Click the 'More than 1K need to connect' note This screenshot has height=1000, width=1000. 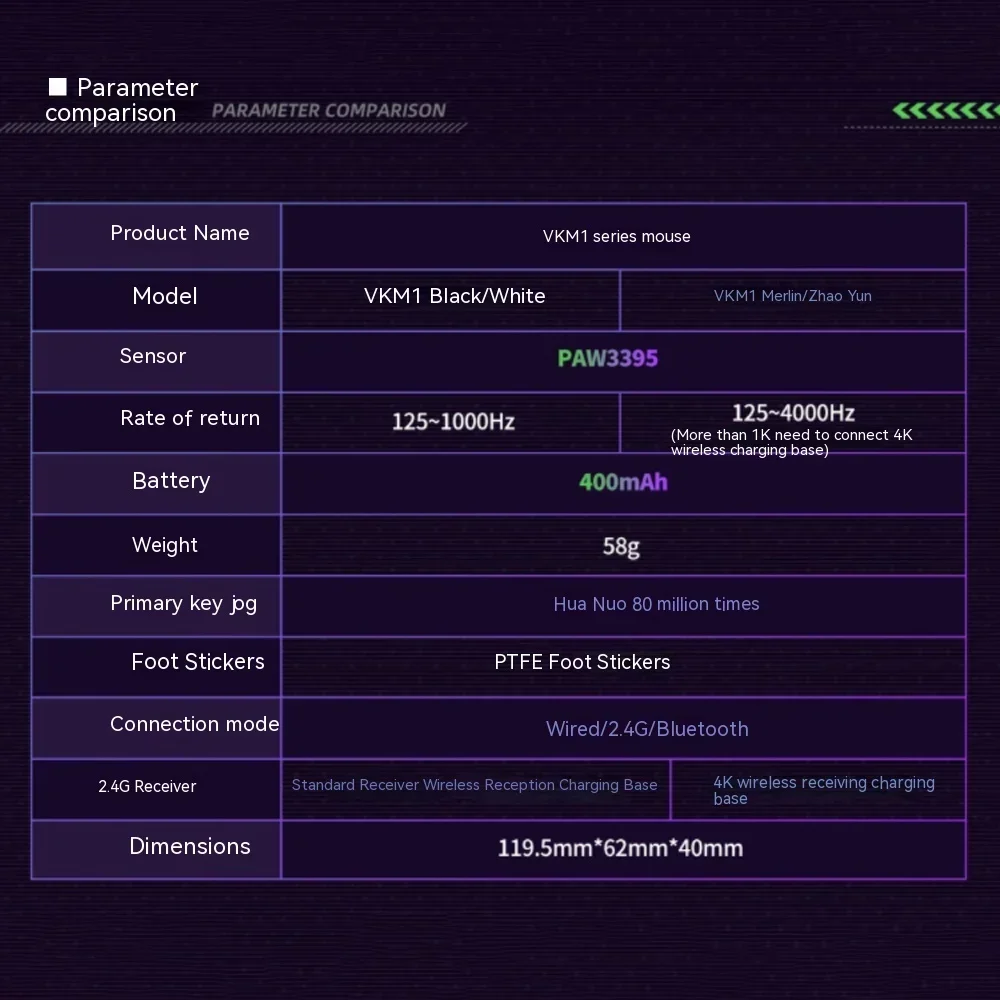click(x=791, y=442)
